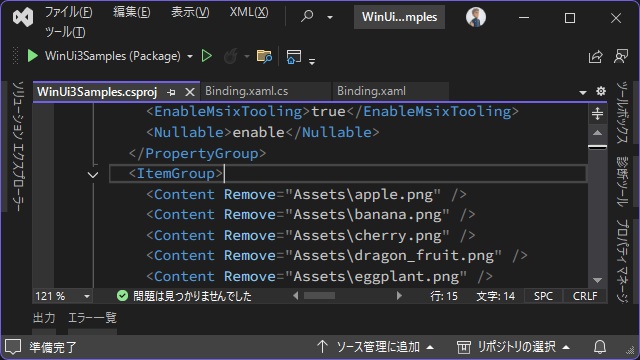Open the document list dropdown arrow
This screenshot has height=360, width=640.
583,93
